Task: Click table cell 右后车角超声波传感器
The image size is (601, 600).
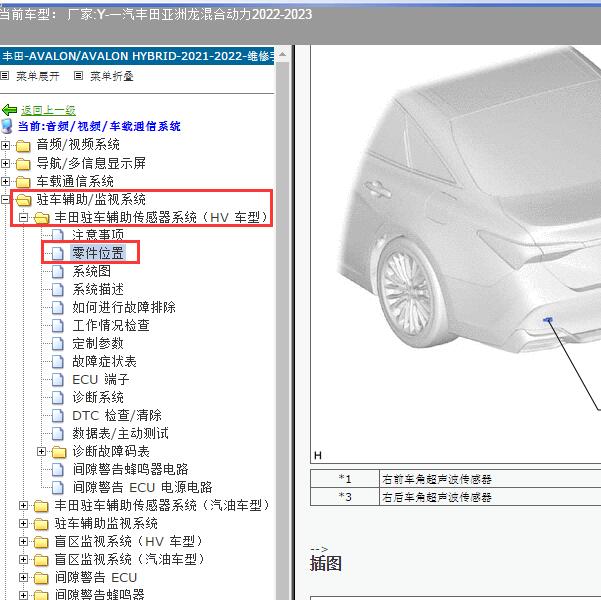Action: click(490, 497)
